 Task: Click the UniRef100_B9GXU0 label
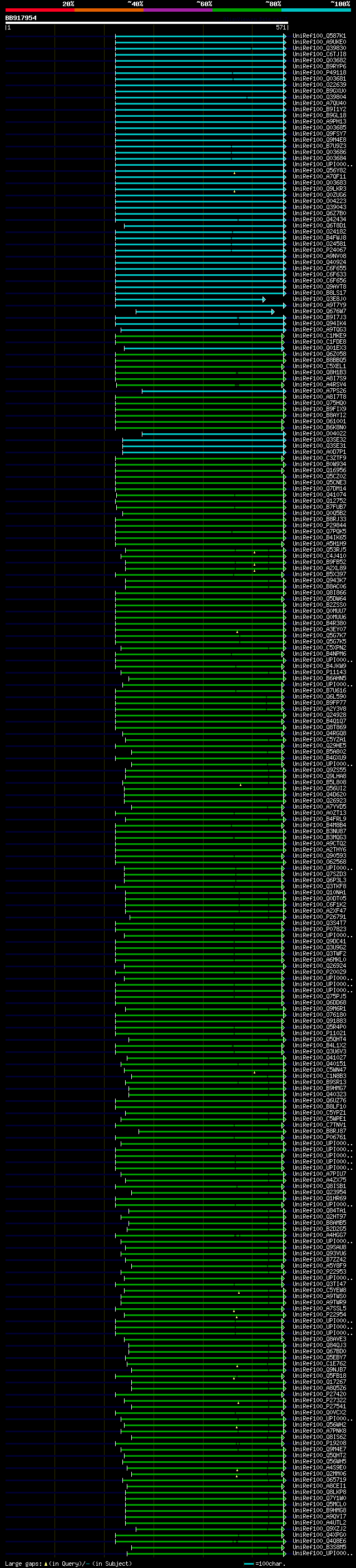point(319,91)
